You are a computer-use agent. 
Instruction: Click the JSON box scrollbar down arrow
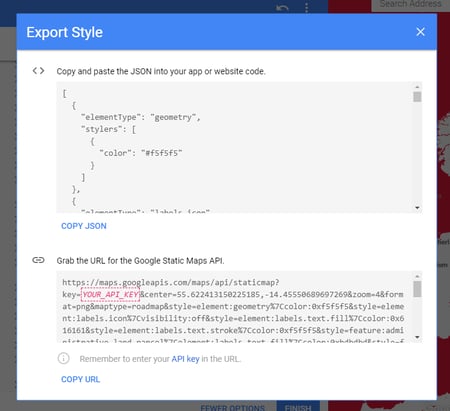(x=417, y=208)
